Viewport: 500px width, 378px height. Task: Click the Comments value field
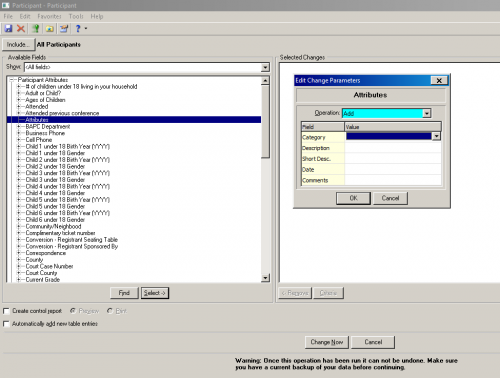click(x=393, y=180)
